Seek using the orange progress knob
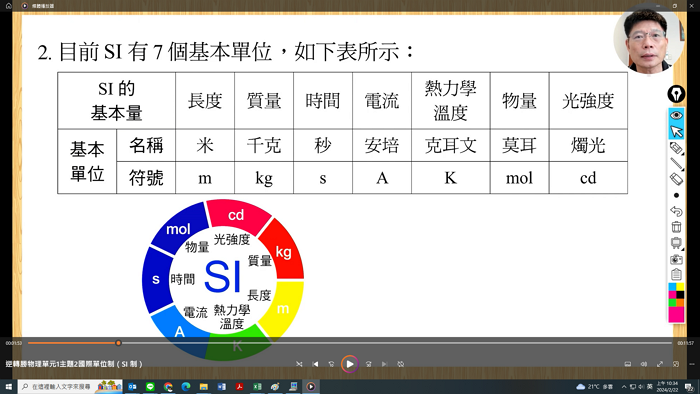The image size is (700, 394). tap(118, 343)
